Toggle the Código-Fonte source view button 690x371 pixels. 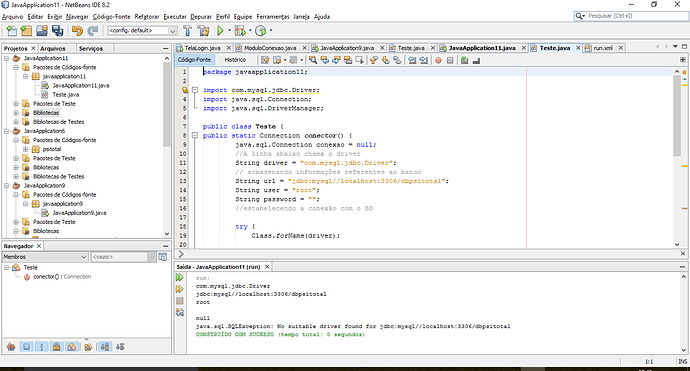[194, 60]
